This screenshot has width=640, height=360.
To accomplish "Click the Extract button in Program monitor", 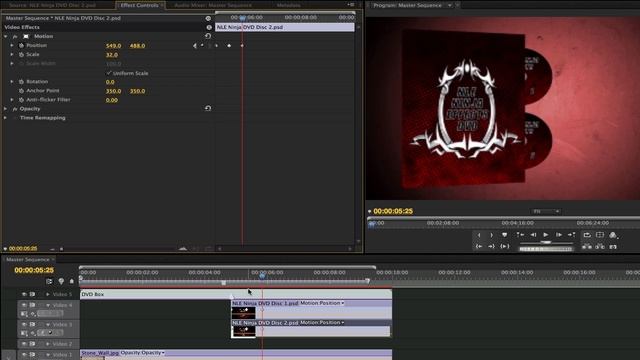I will tap(600, 247).
